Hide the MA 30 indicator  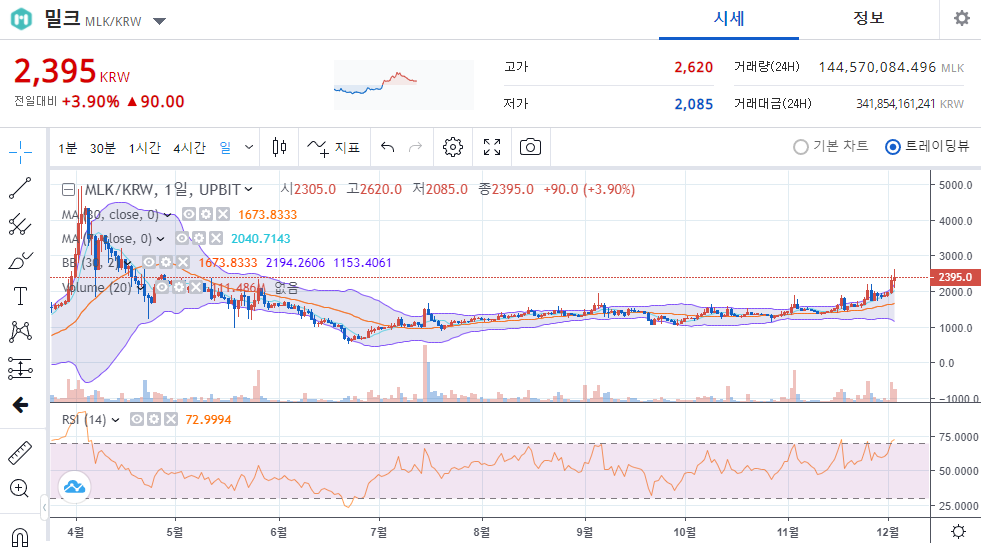tap(189, 214)
